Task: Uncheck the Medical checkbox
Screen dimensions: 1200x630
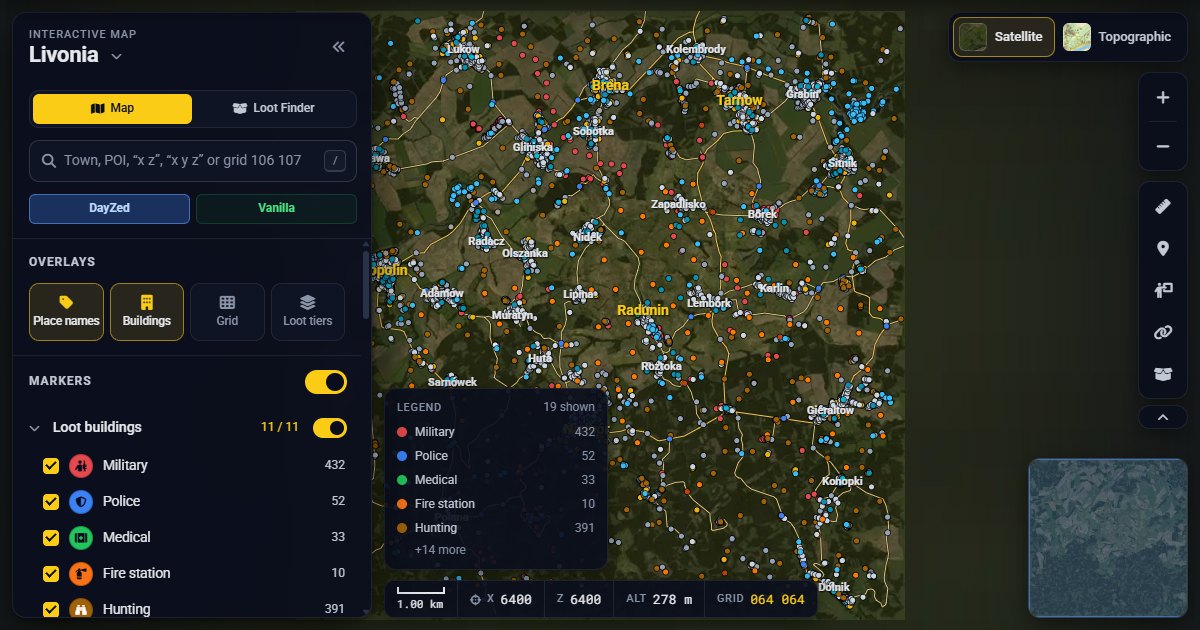Action: click(51, 538)
